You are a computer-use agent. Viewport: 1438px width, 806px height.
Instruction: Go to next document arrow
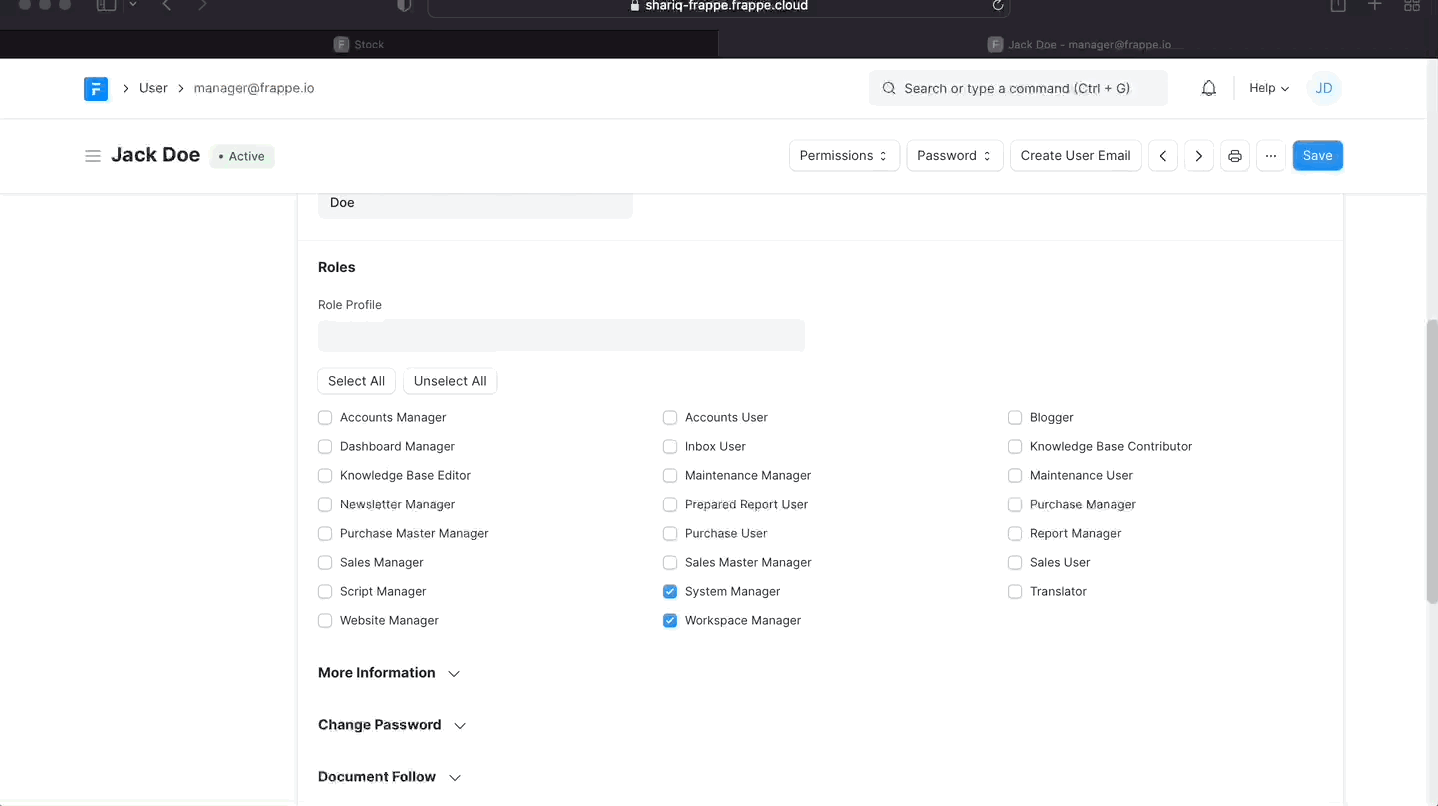[x=1199, y=156]
